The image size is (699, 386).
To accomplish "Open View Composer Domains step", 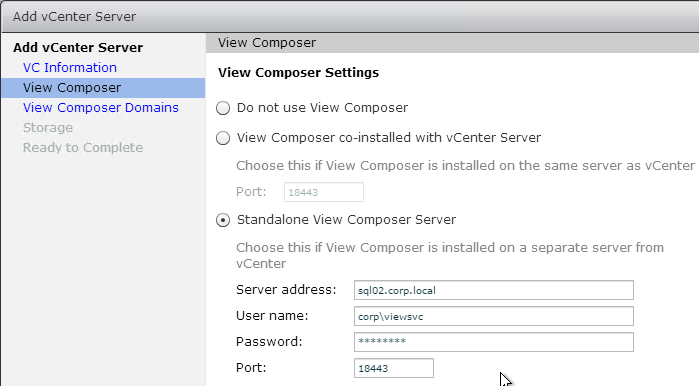I will (101, 107).
